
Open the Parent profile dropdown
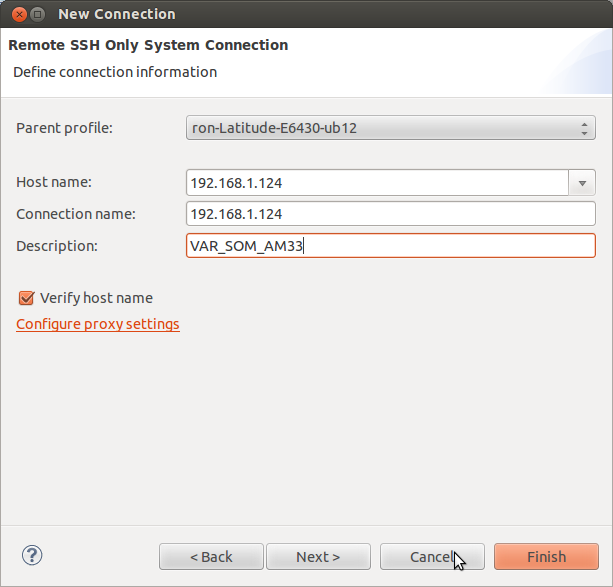coord(391,128)
